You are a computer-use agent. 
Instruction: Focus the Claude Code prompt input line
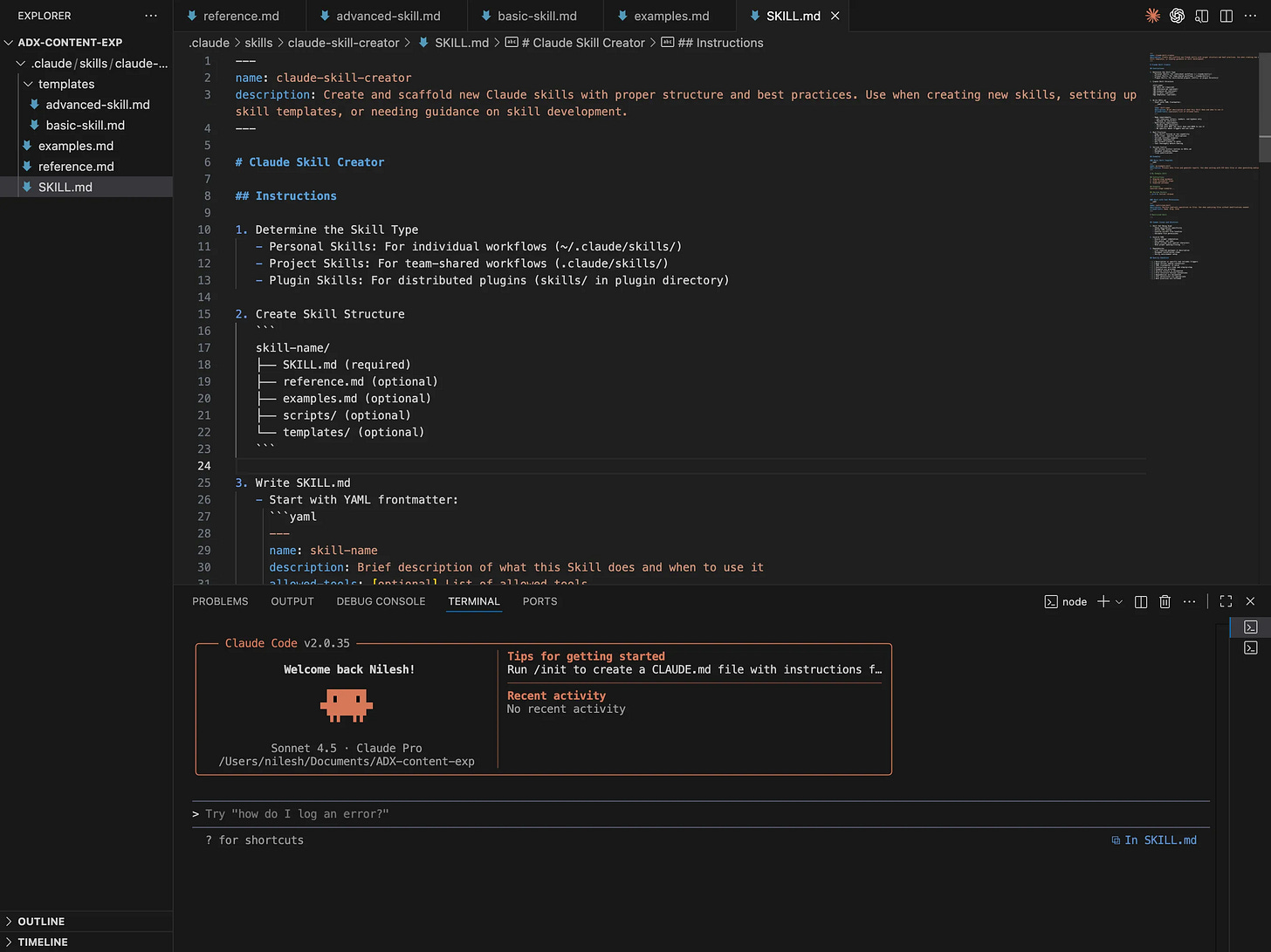point(701,814)
